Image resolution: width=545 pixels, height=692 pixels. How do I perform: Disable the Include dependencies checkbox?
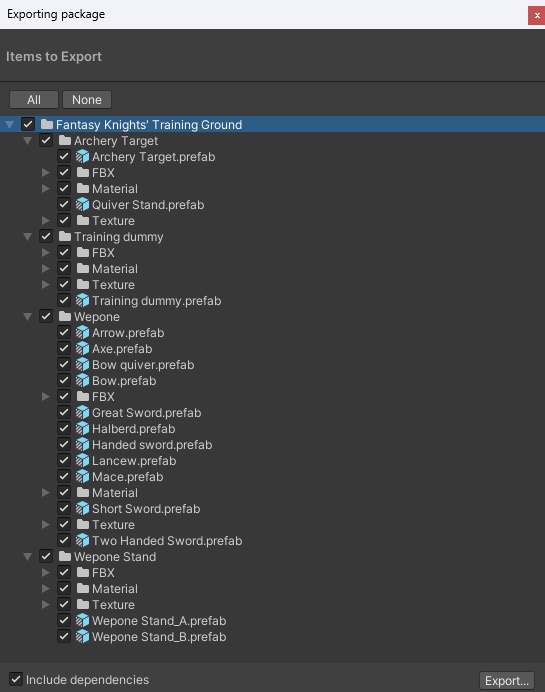[x=16, y=679]
